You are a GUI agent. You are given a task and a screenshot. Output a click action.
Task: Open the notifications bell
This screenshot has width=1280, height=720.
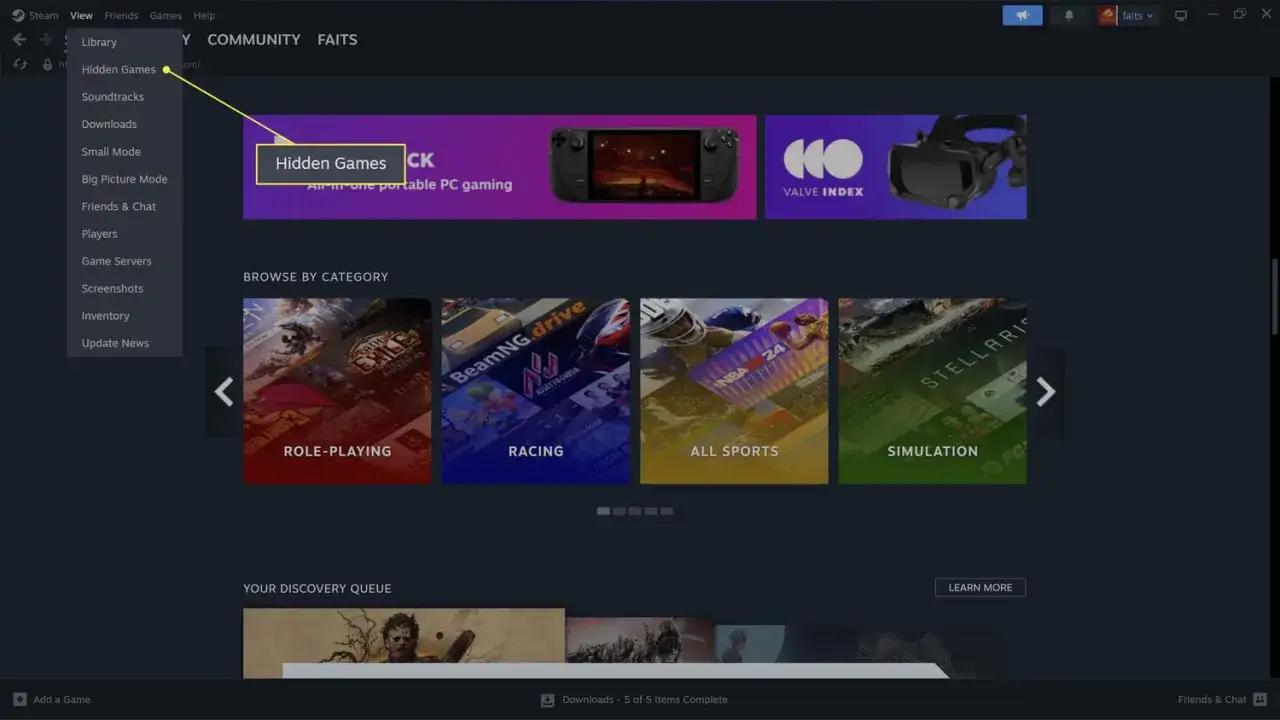(x=1068, y=15)
